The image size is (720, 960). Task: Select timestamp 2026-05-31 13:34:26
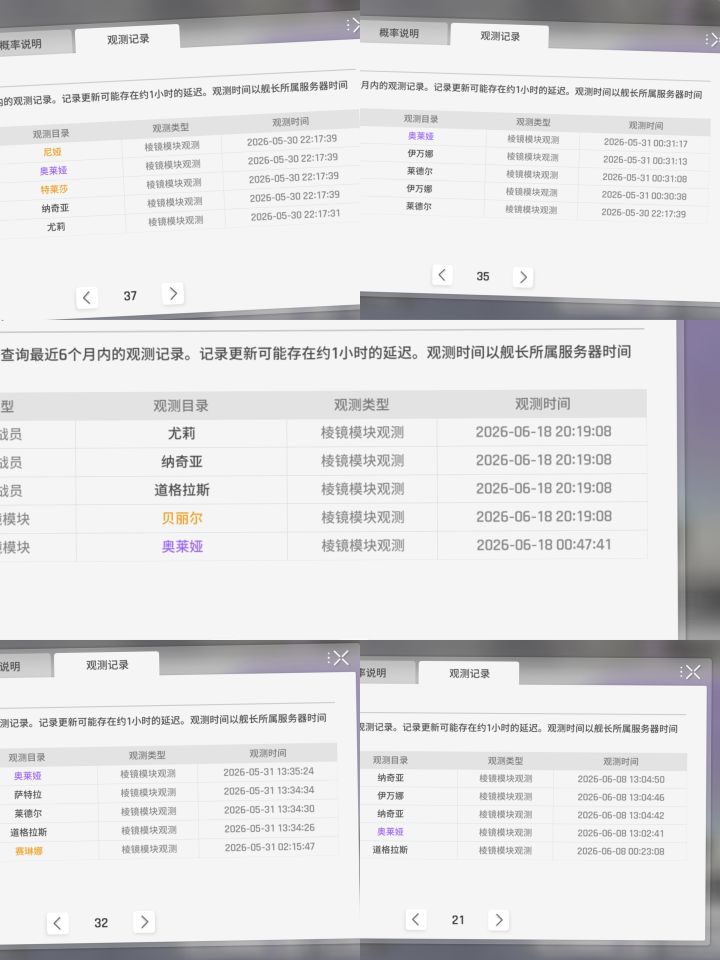[269, 828]
